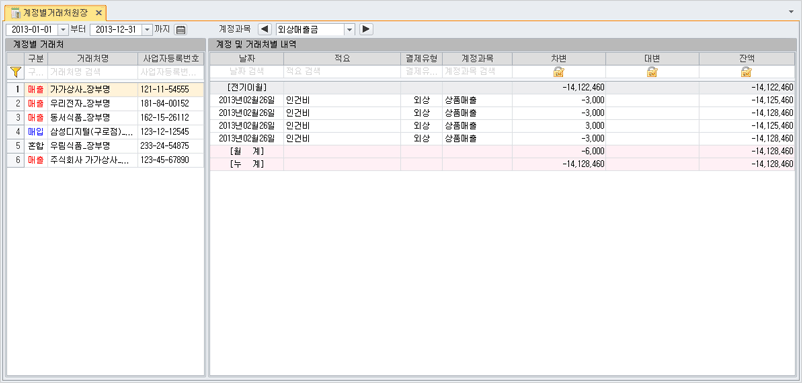Select customer row 주식회사 가가상사
Viewport: 802px width, 383px height.
[x=105, y=160]
